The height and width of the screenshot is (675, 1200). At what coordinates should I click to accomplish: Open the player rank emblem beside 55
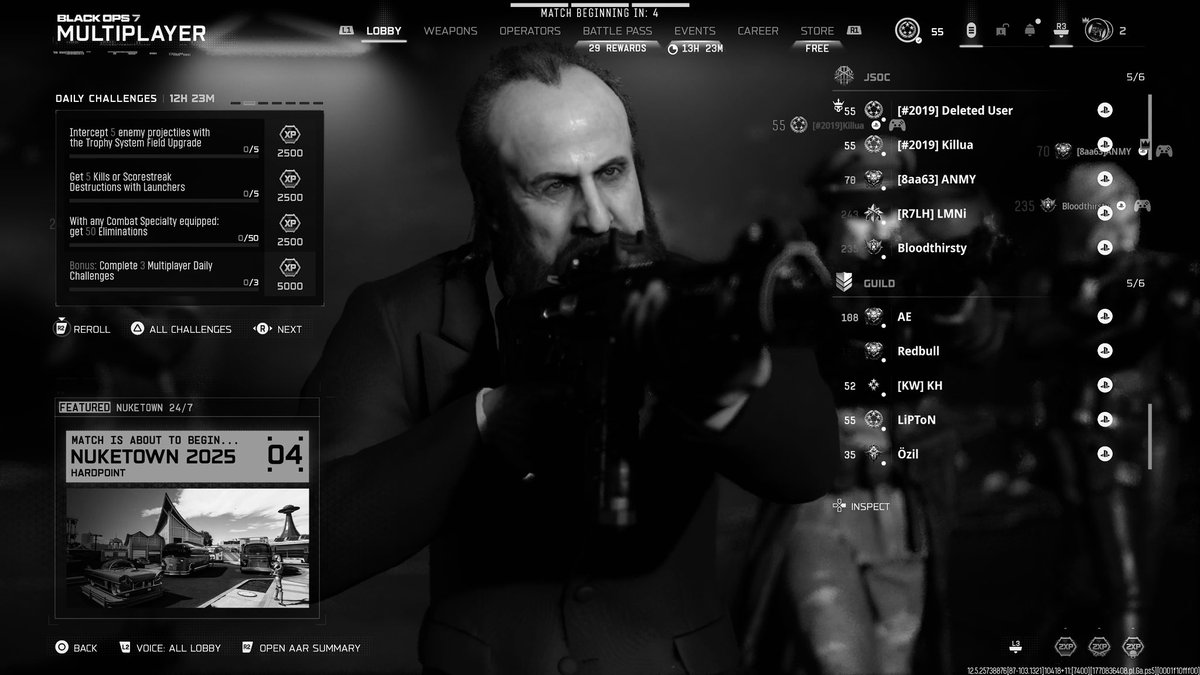click(907, 30)
